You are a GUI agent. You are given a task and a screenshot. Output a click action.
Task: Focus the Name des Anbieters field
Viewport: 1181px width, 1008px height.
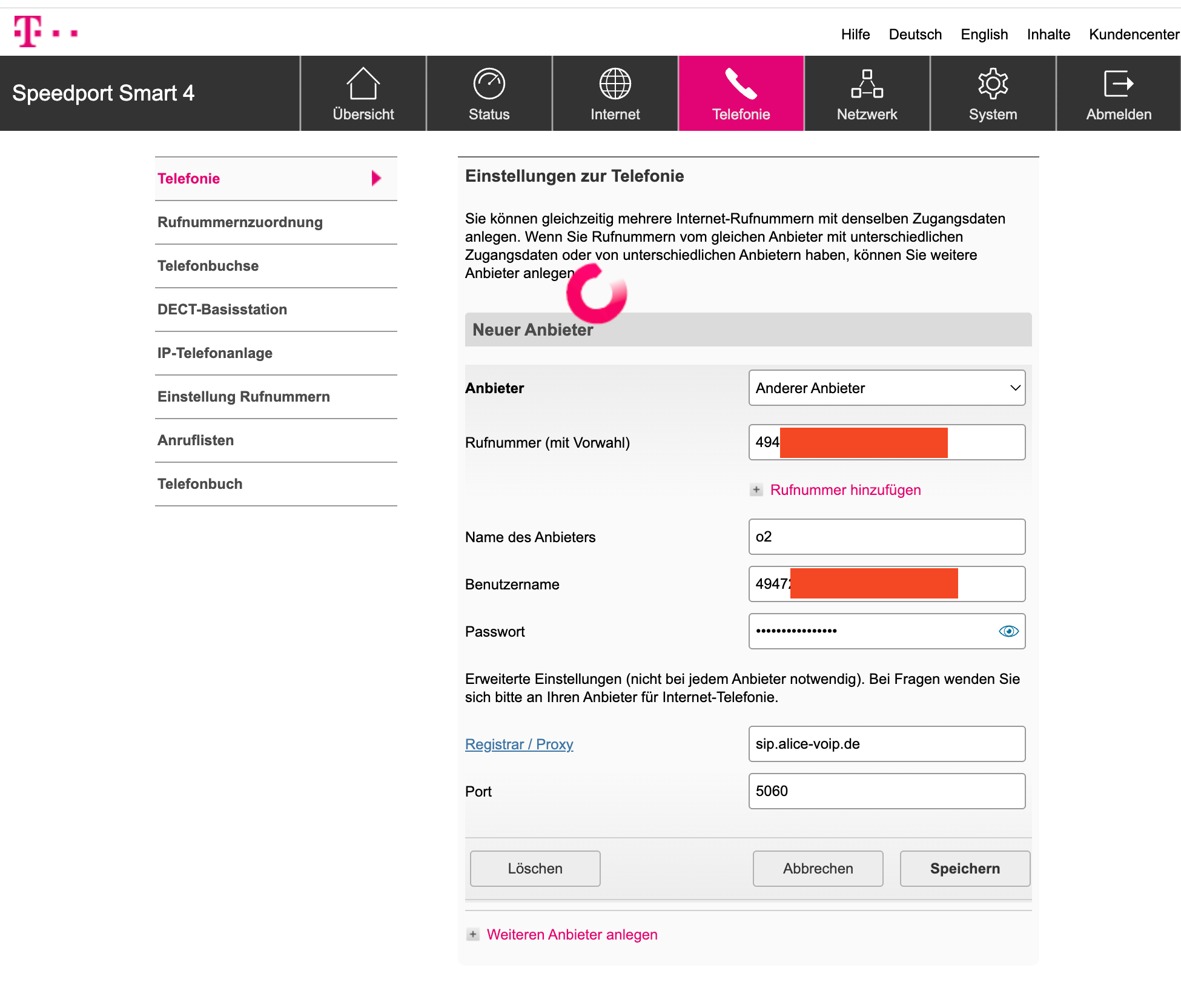click(x=887, y=537)
